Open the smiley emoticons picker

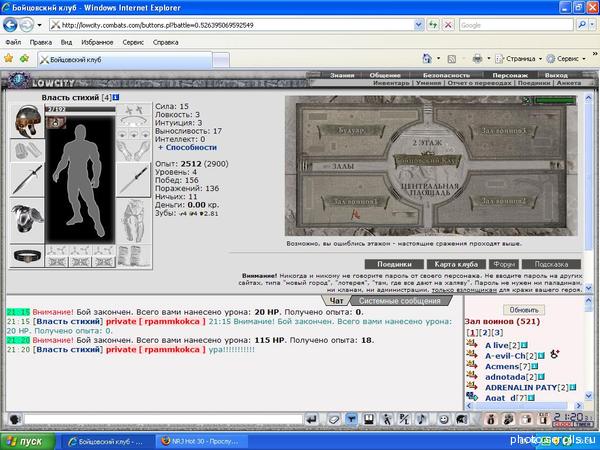click(x=443, y=420)
